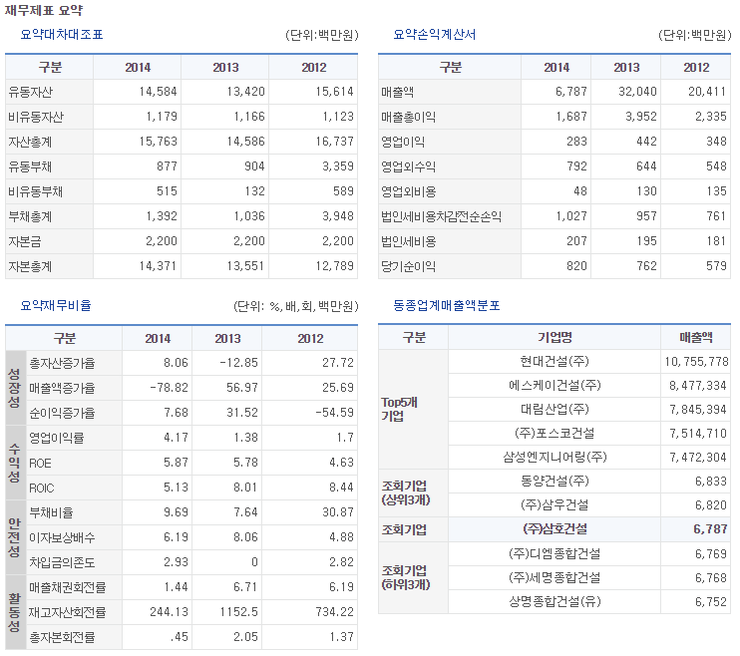Select company 대림산업(주)
This screenshot has width=740, height=656.
555,410
